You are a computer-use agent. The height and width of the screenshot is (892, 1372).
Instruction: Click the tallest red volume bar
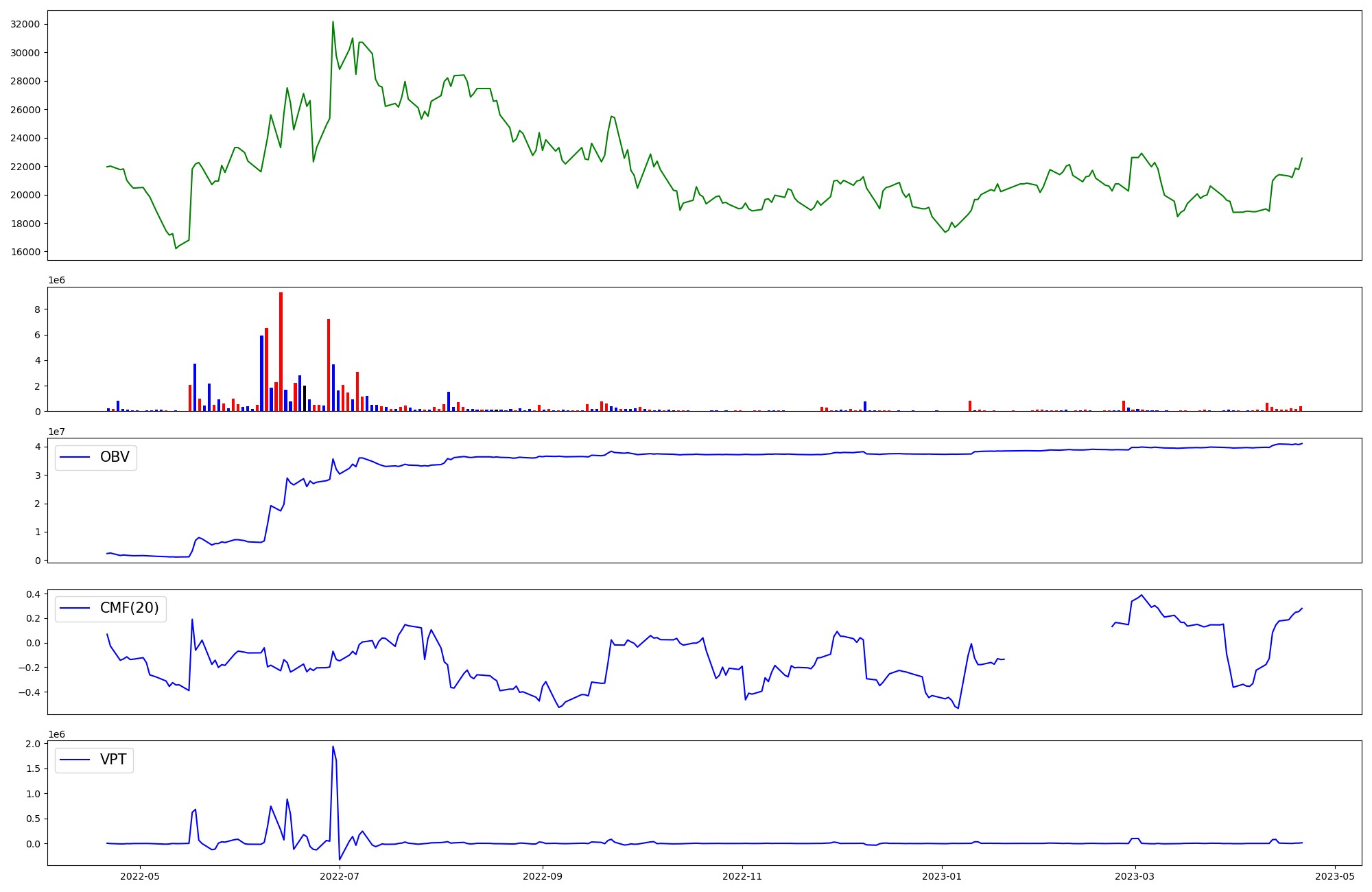pos(281,350)
